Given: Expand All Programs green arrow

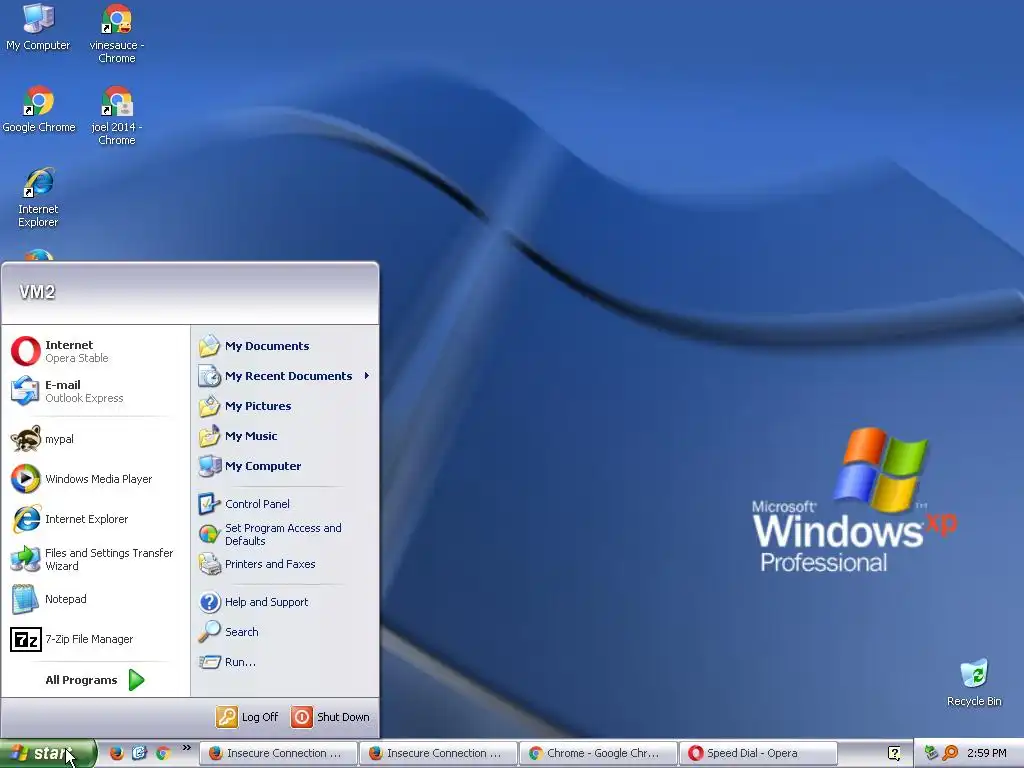Looking at the screenshot, I should (x=95, y=680).
